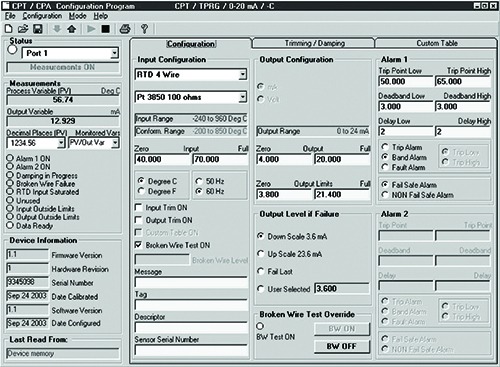Click the Descriptor text field

click(x=191, y=327)
